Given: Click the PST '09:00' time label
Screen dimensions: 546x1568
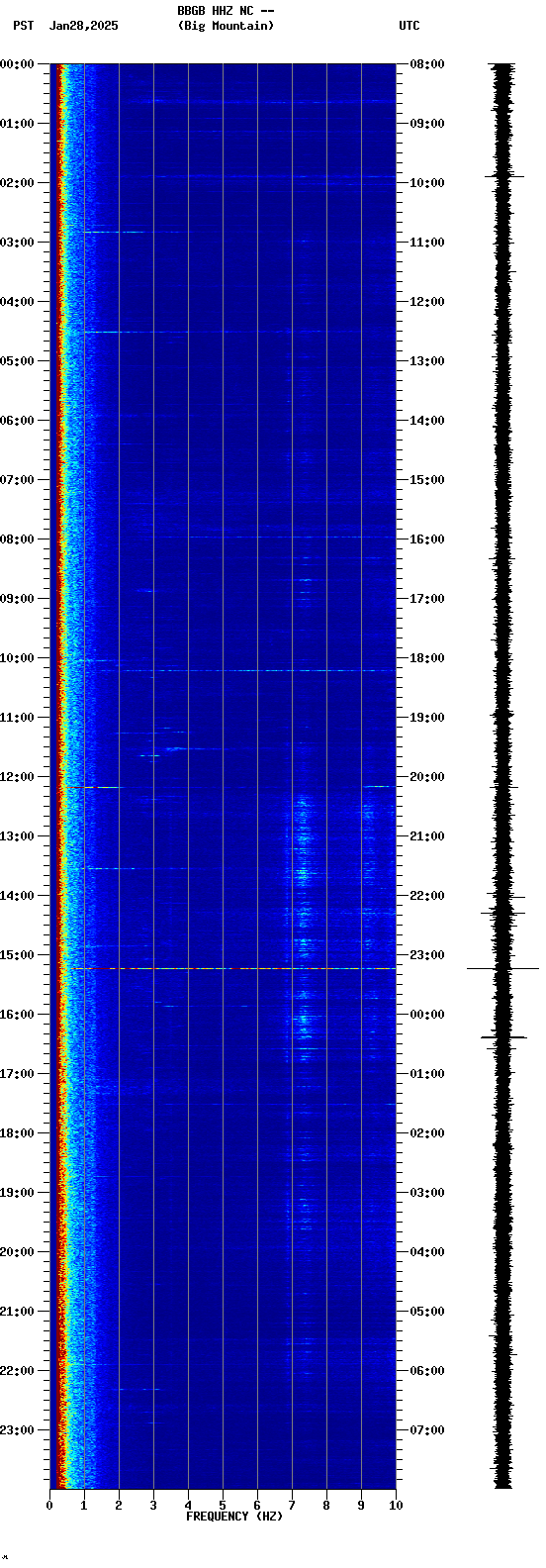Looking at the screenshot, I should [17, 599].
